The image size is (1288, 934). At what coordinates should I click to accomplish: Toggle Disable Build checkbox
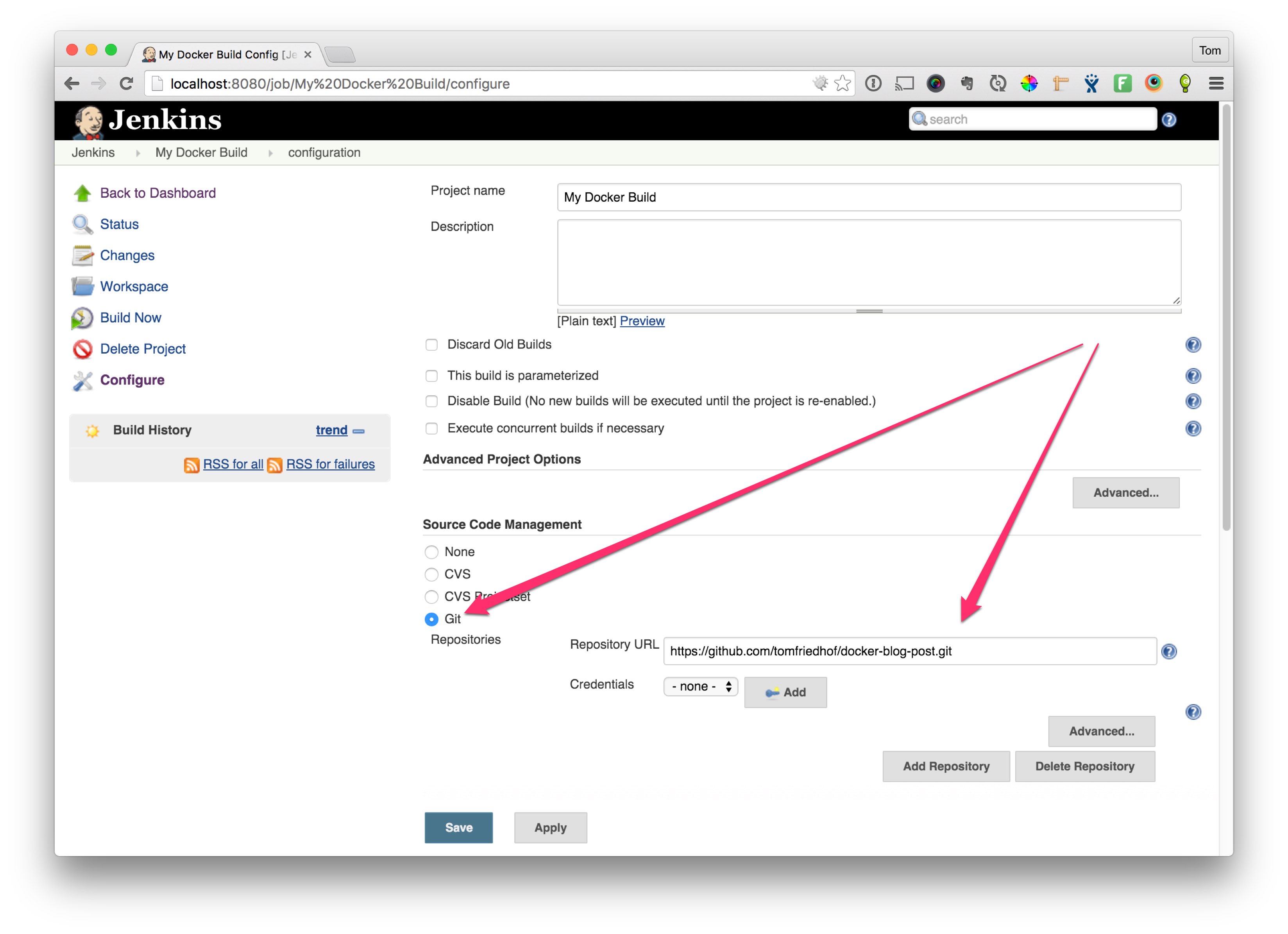(431, 401)
